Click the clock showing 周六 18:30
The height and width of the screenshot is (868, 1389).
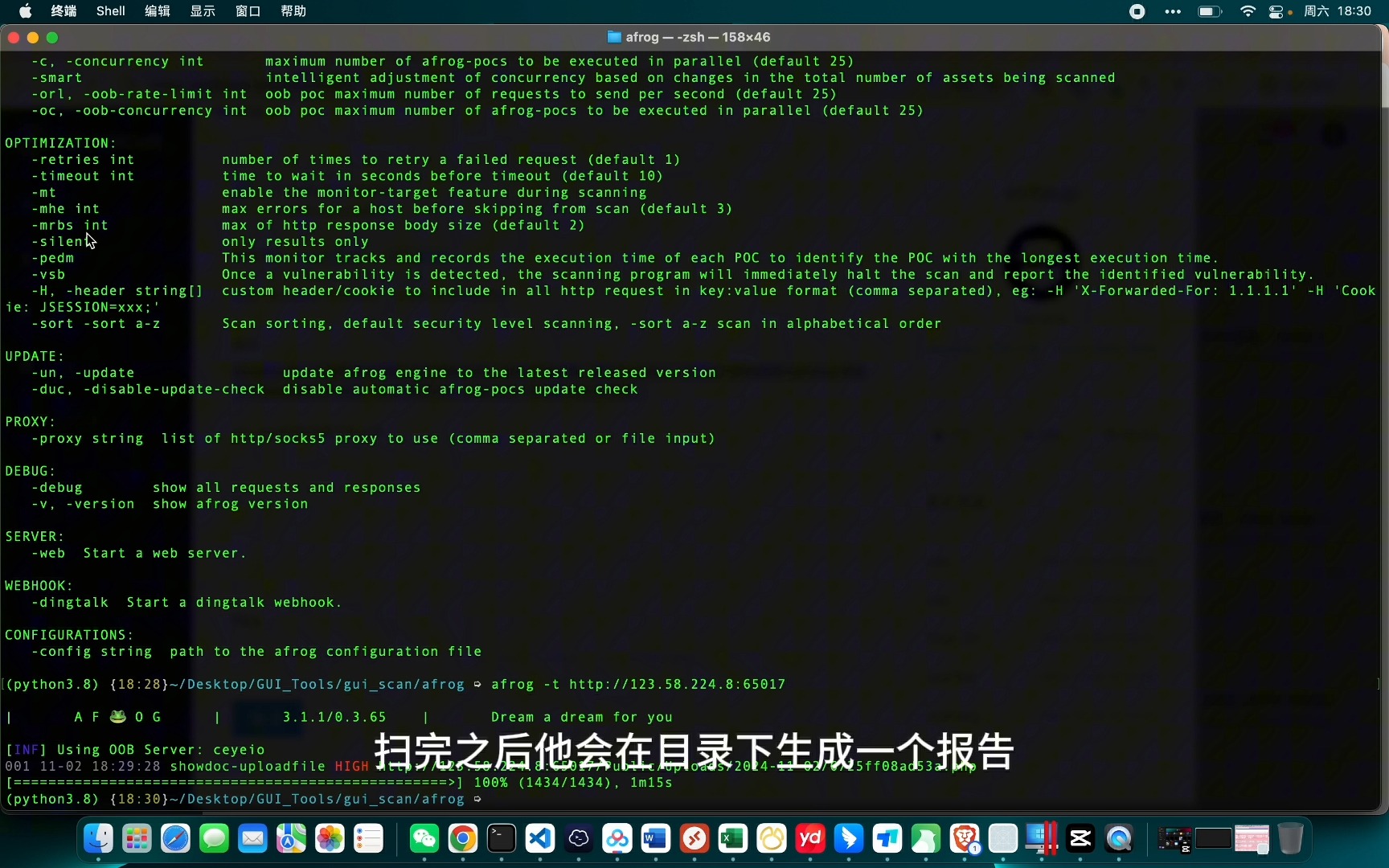click(1338, 11)
